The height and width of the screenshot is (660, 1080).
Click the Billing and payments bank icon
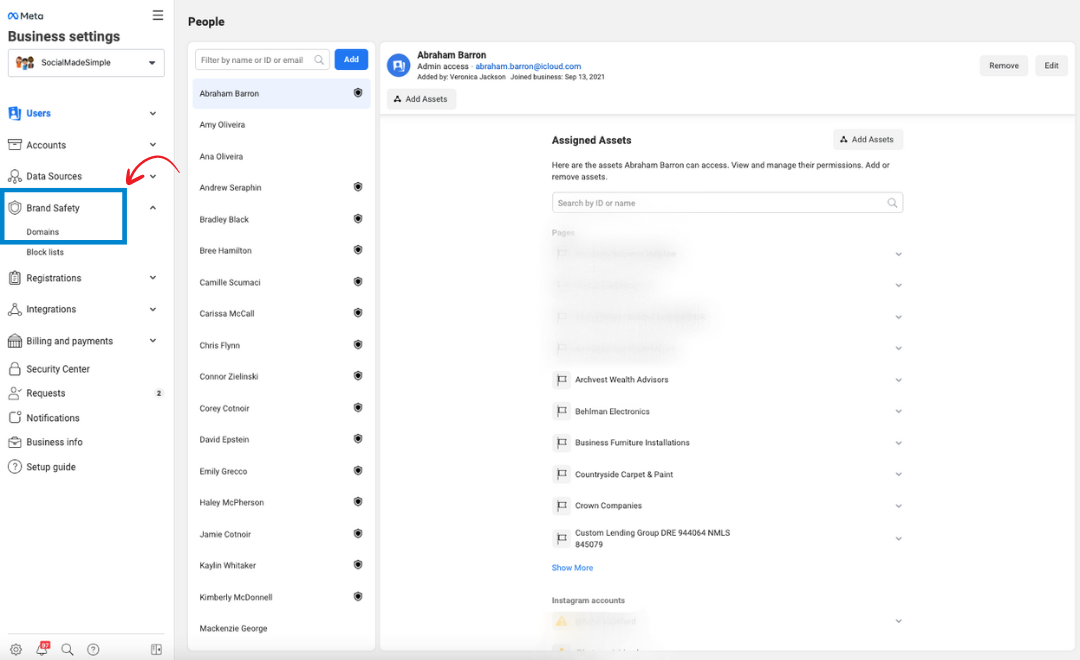(x=14, y=341)
